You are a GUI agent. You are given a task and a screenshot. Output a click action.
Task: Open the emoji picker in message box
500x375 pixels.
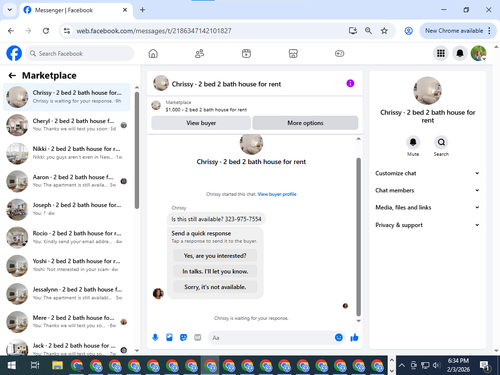[339, 337]
